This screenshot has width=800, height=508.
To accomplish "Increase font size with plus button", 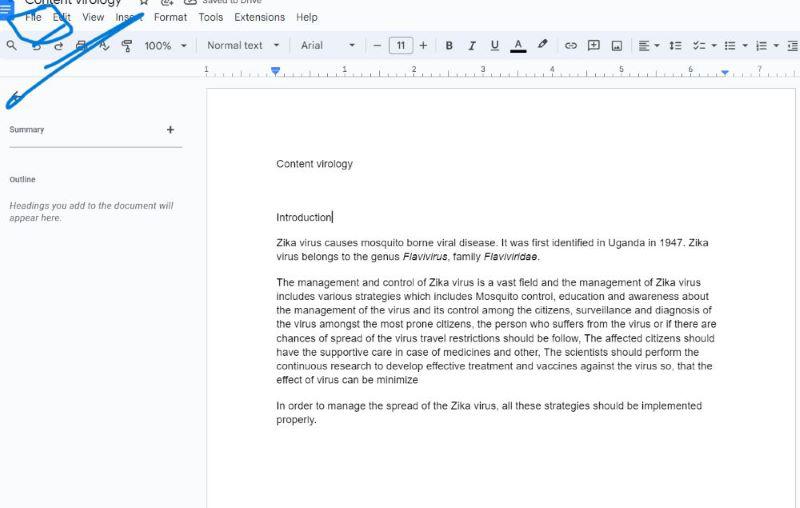I will tap(423, 46).
